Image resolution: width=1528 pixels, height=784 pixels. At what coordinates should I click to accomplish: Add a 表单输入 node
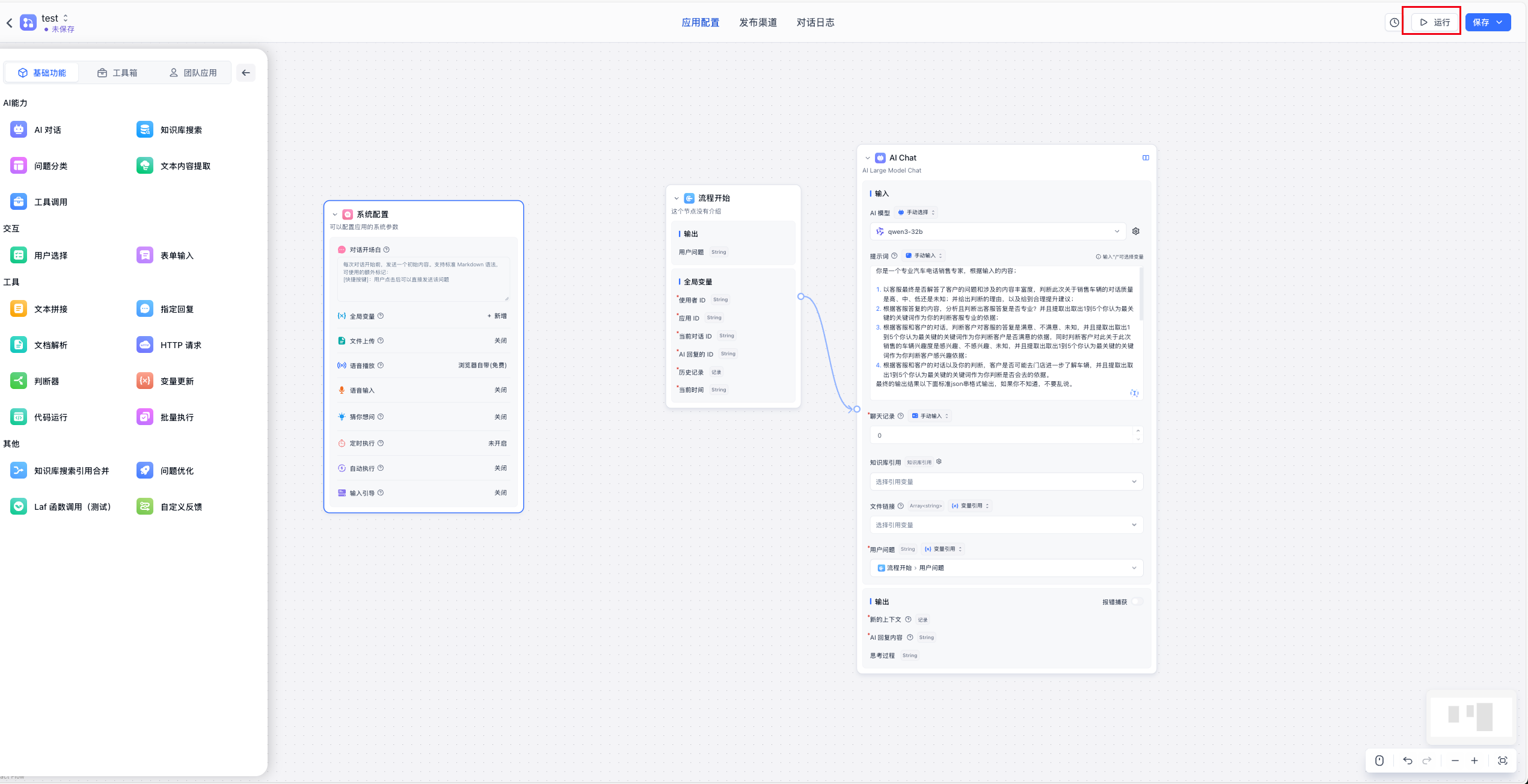[x=165, y=256]
